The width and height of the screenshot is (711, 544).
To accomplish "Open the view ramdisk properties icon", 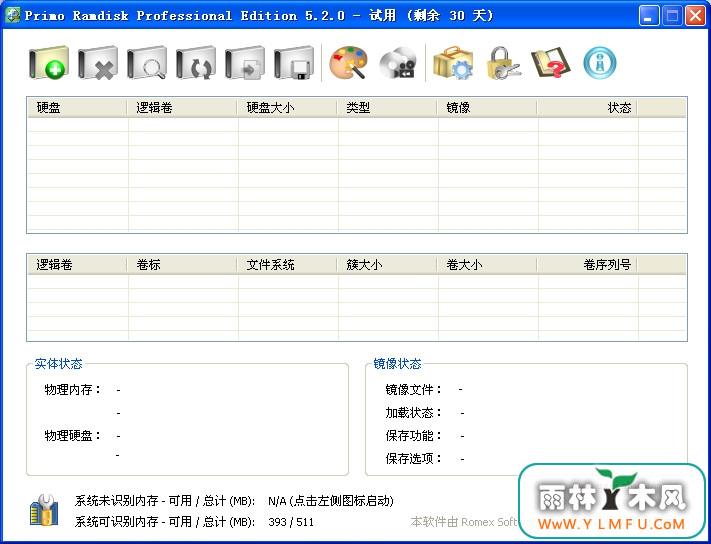I will 146,63.
